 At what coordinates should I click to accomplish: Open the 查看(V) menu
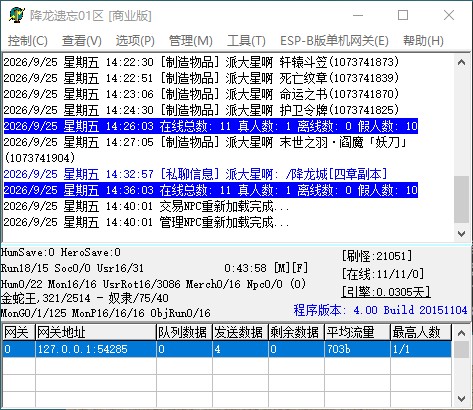click(82, 41)
